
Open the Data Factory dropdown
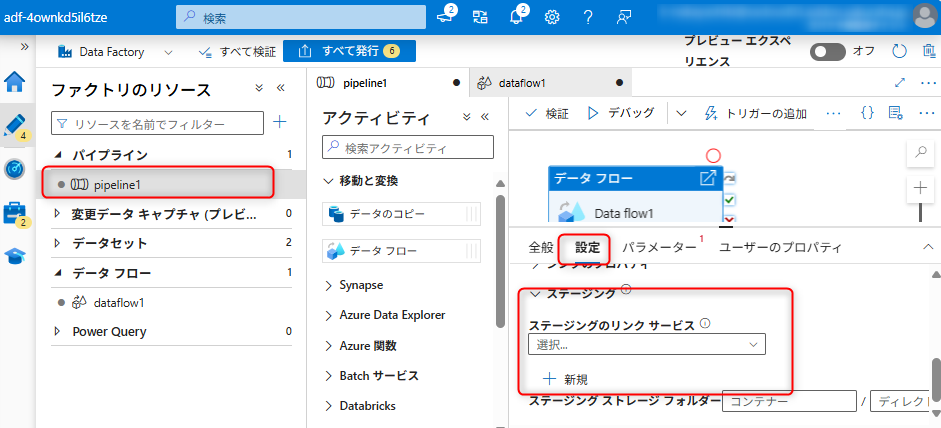click(x=115, y=52)
